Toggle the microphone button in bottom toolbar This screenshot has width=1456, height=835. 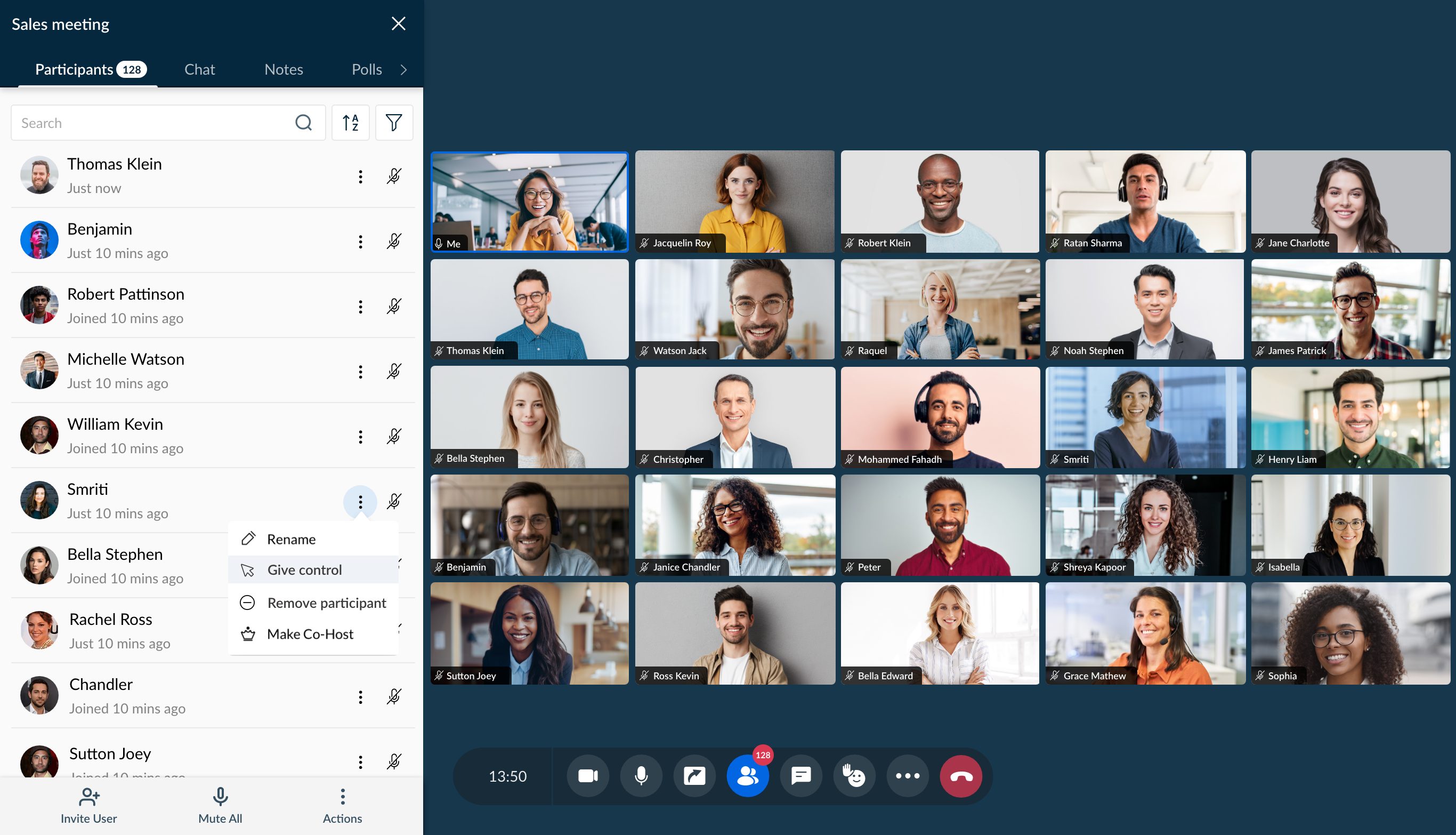click(x=641, y=776)
